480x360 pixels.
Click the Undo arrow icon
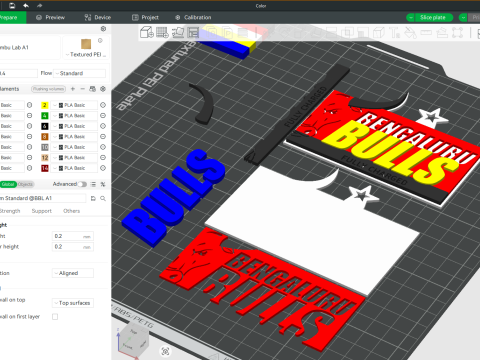click(x=26, y=6)
